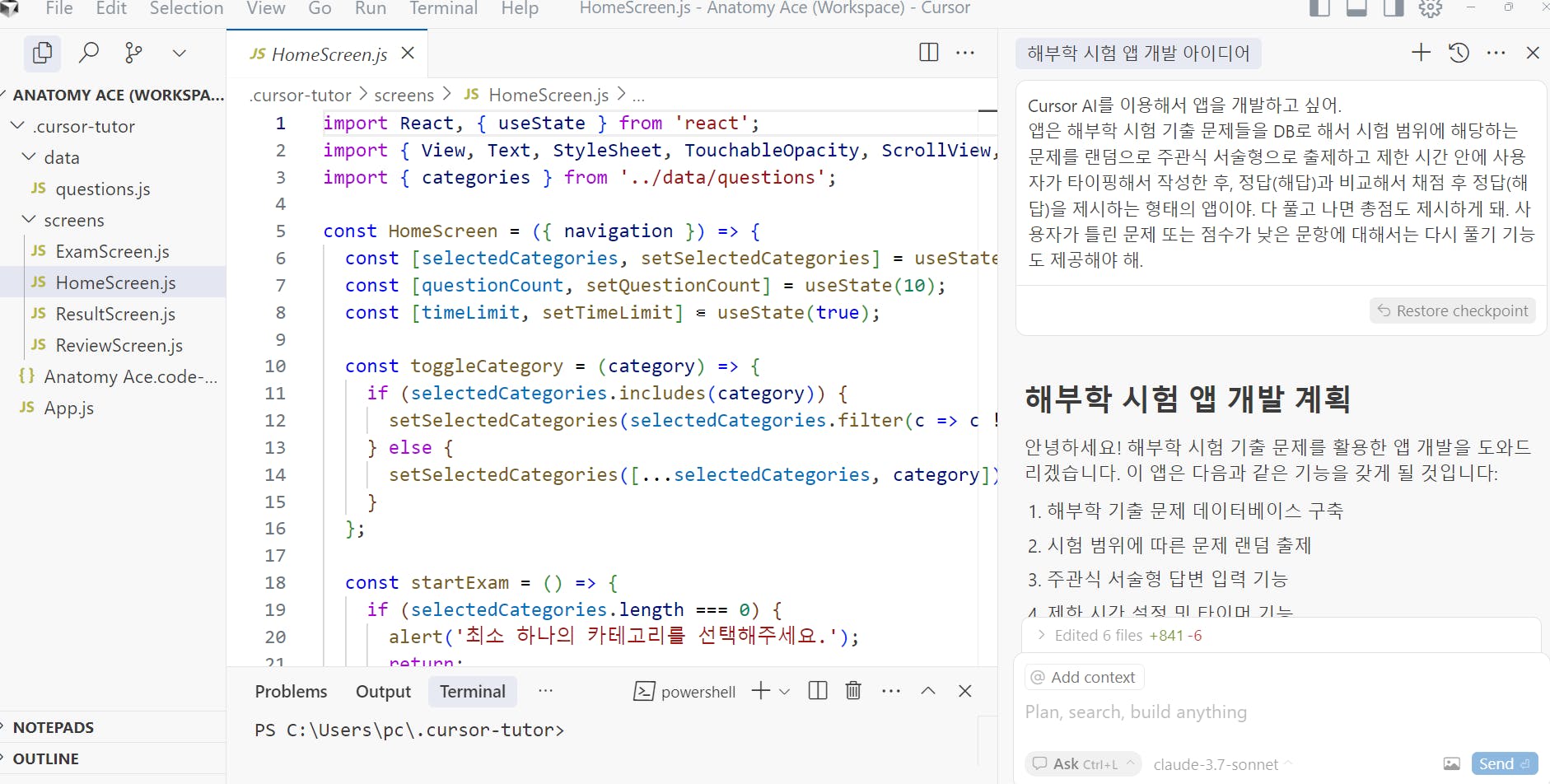The width and height of the screenshot is (1550, 784).
Task: Open ExamScreen.js in the explorer
Action: click(113, 252)
